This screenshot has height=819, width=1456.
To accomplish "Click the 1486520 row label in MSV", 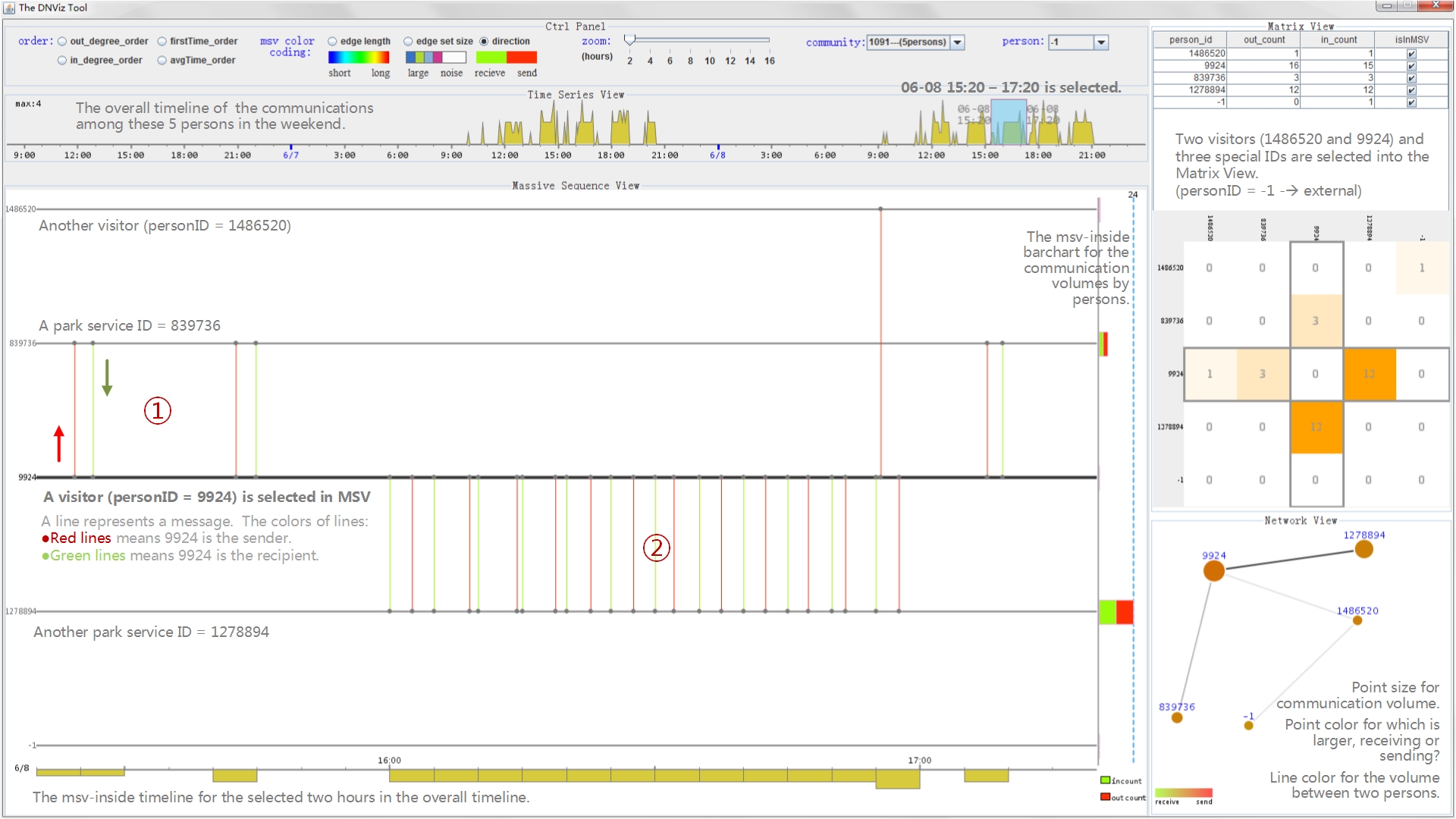I will point(20,209).
